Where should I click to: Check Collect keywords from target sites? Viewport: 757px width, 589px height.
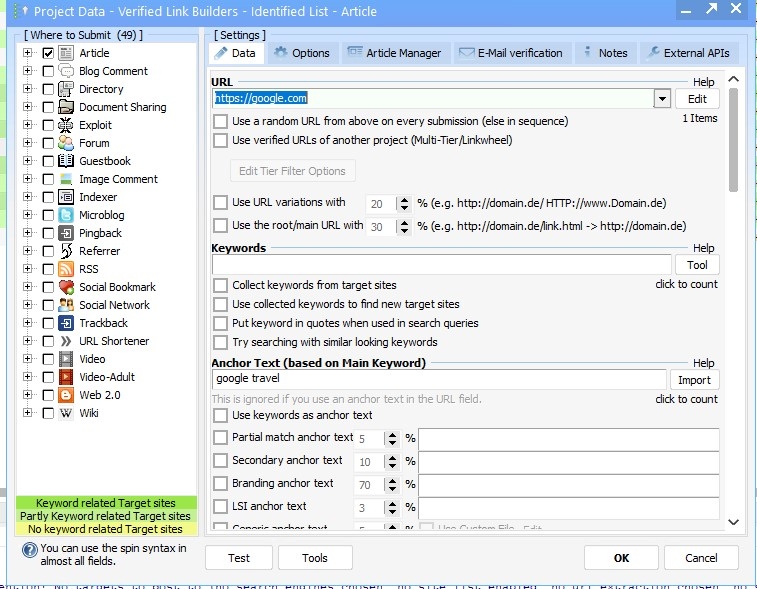tap(221, 286)
